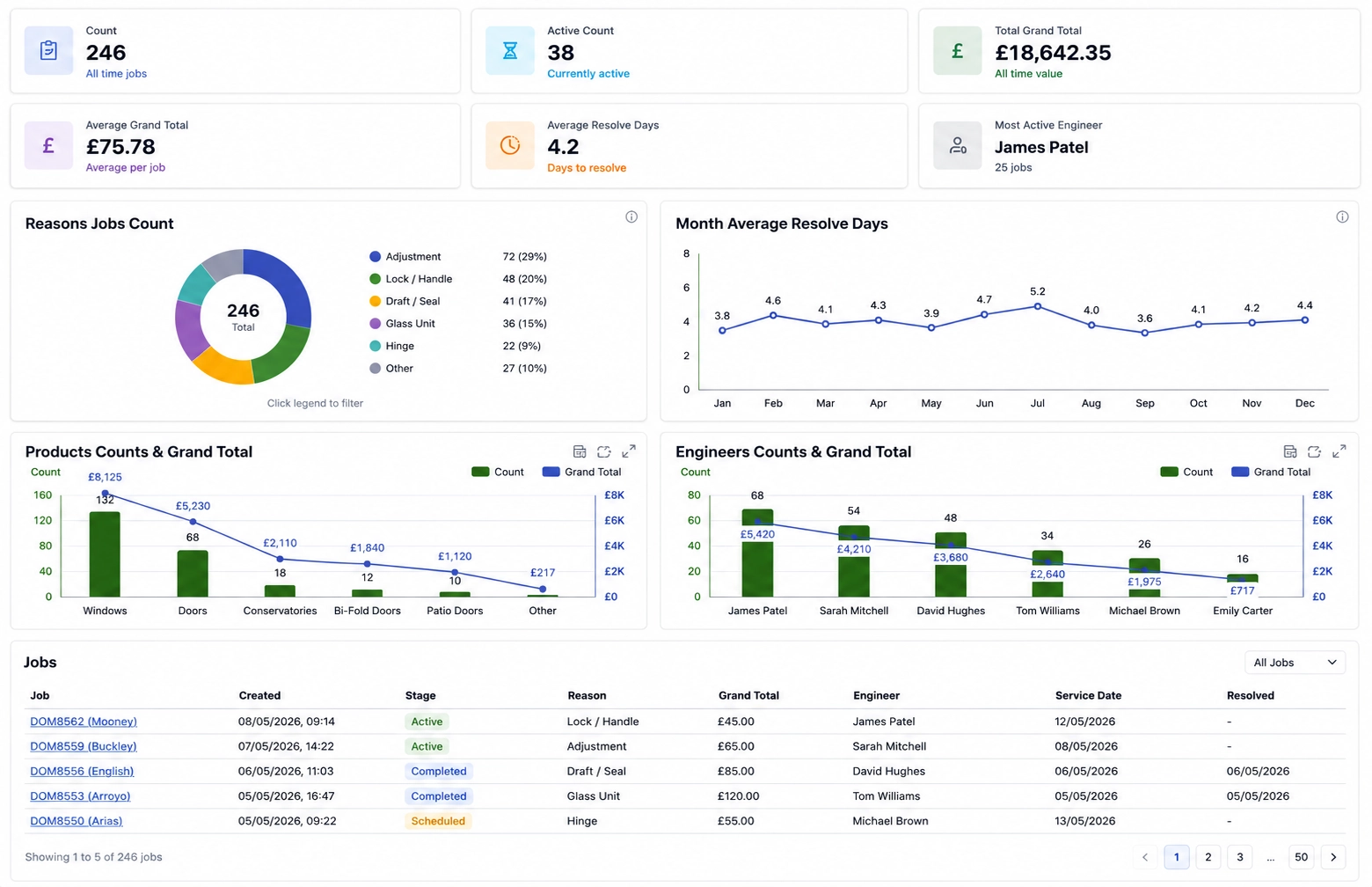Click the Grand Total column header
This screenshot has height=887, width=1372.
point(748,696)
